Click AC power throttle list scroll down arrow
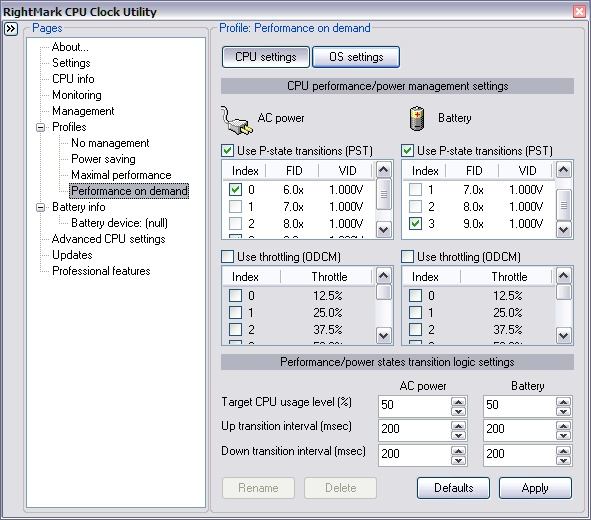This screenshot has height=520, width=591. pos(384,335)
